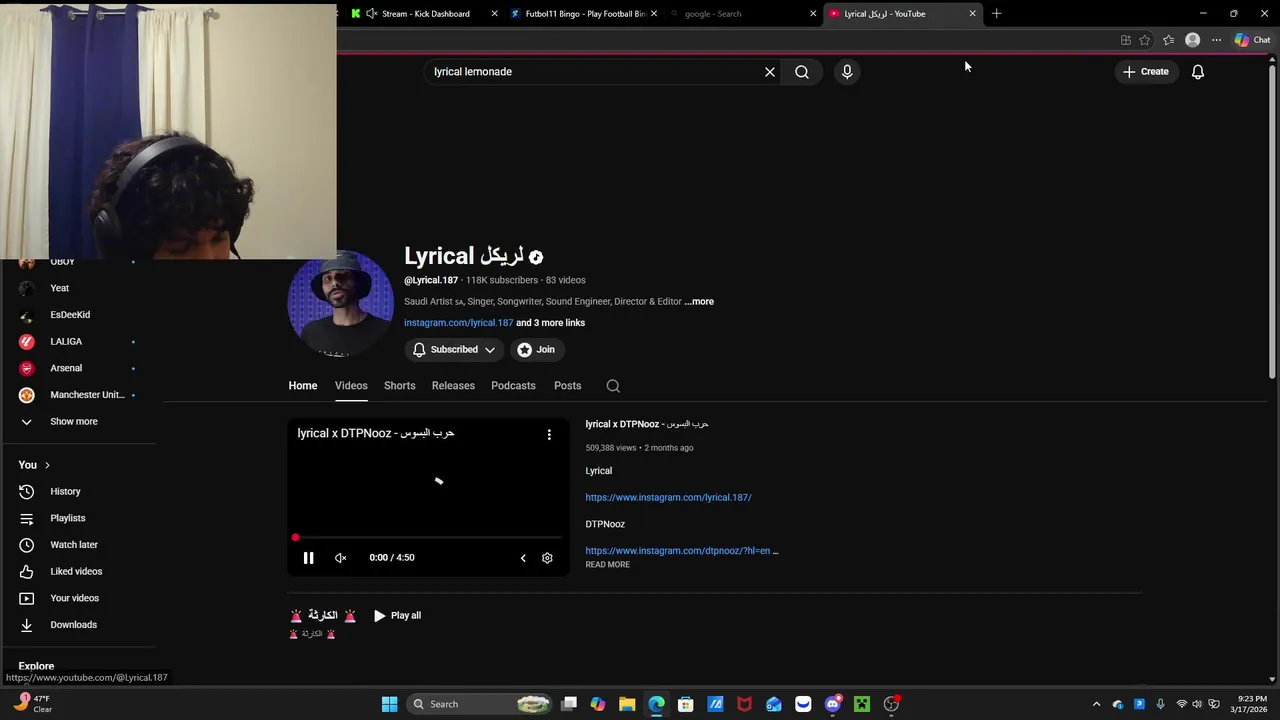Viewport: 1280px width, 720px height.
Task: Close the Futbol11 Bingo tab
Action: (x=654, y=14)
